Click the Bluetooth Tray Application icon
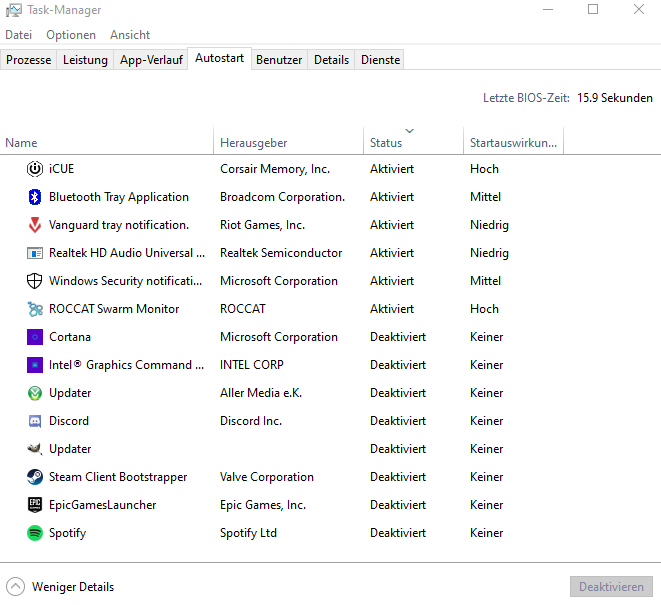The height and width of the screenshot is (605, 661). pos(35,197)
